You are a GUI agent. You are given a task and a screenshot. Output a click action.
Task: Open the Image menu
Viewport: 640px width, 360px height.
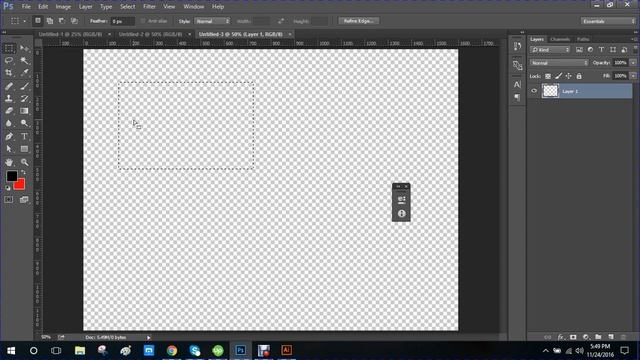[63, 7]
